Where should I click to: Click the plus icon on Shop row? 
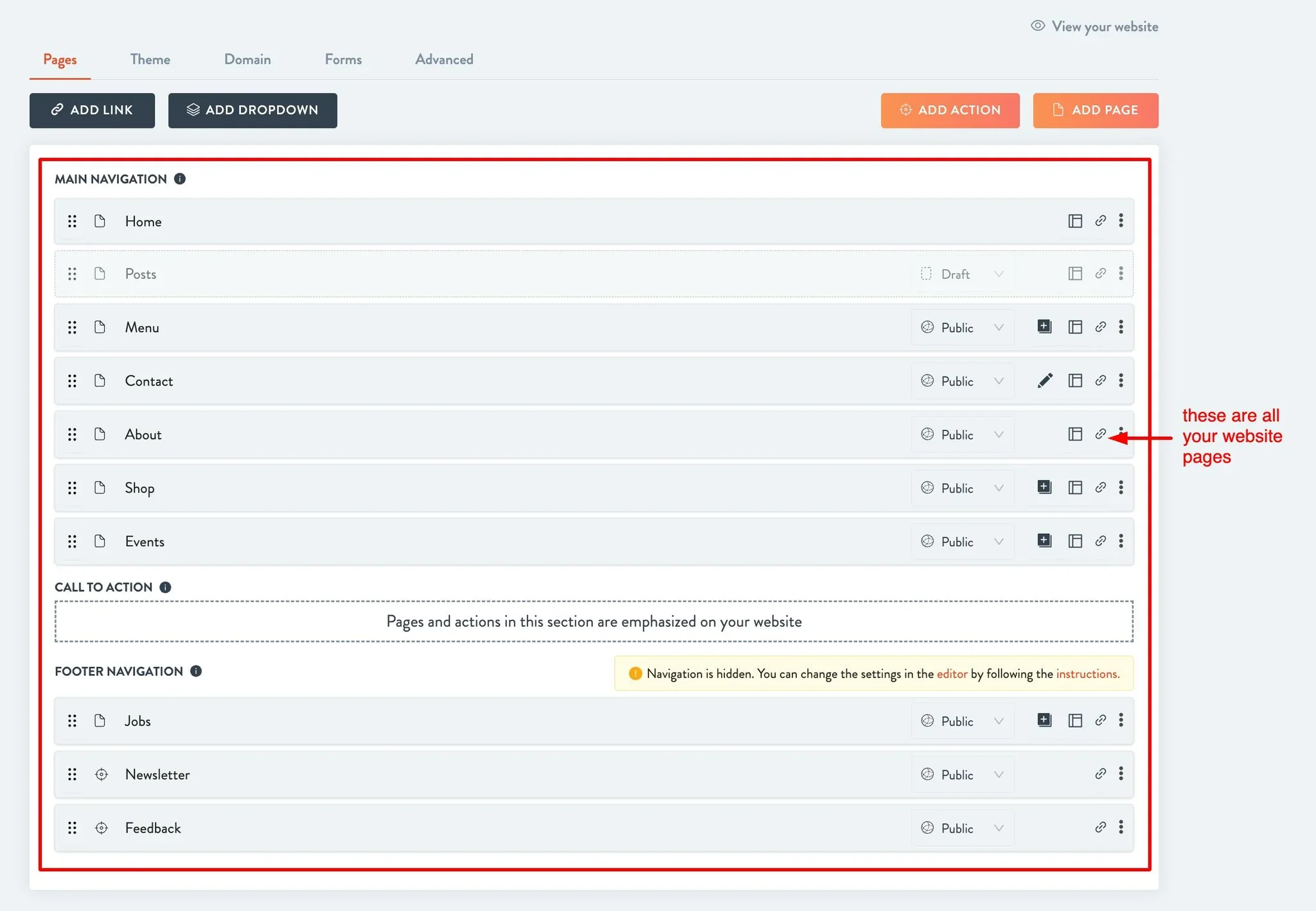click(x=1044, y=486)
